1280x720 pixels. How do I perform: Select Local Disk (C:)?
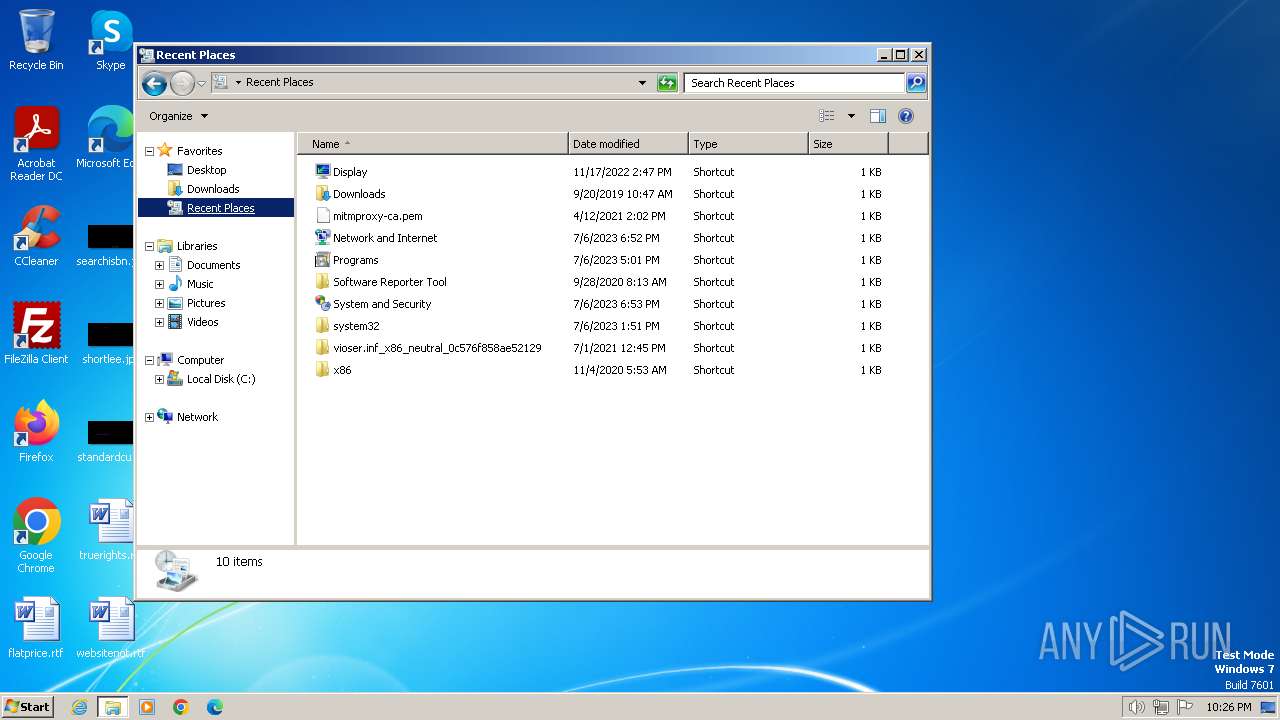pyautogui.click(x=221, y=379)
